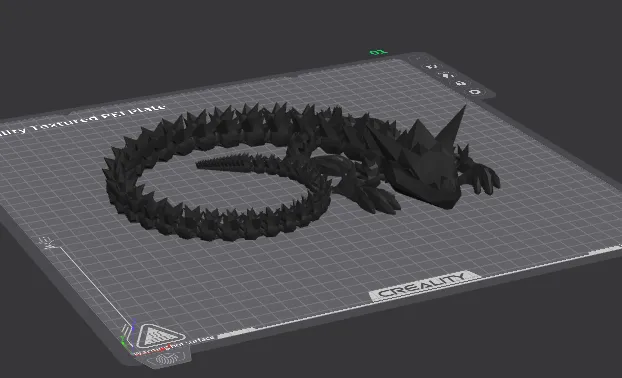Select the dragon's front claw near plate edge
The height and width of the screenshot is (378, 622).
pyautogui.click(x=483, y=178)
